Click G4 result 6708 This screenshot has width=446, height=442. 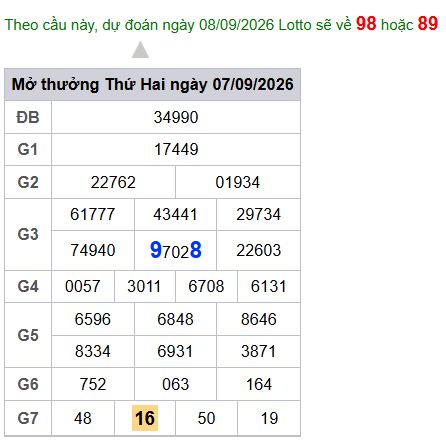(x=206, y=286)
